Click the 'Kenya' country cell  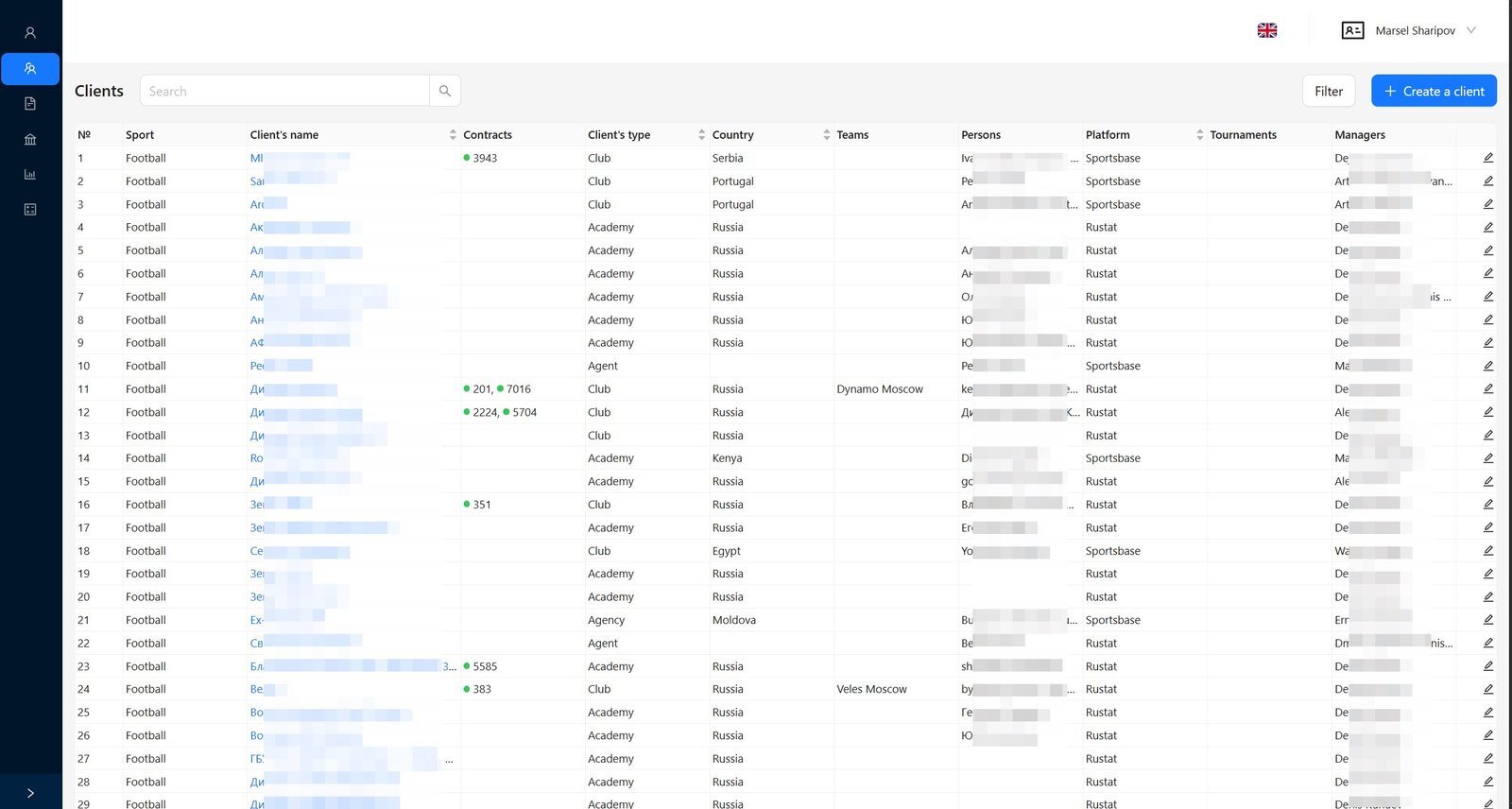727,457
